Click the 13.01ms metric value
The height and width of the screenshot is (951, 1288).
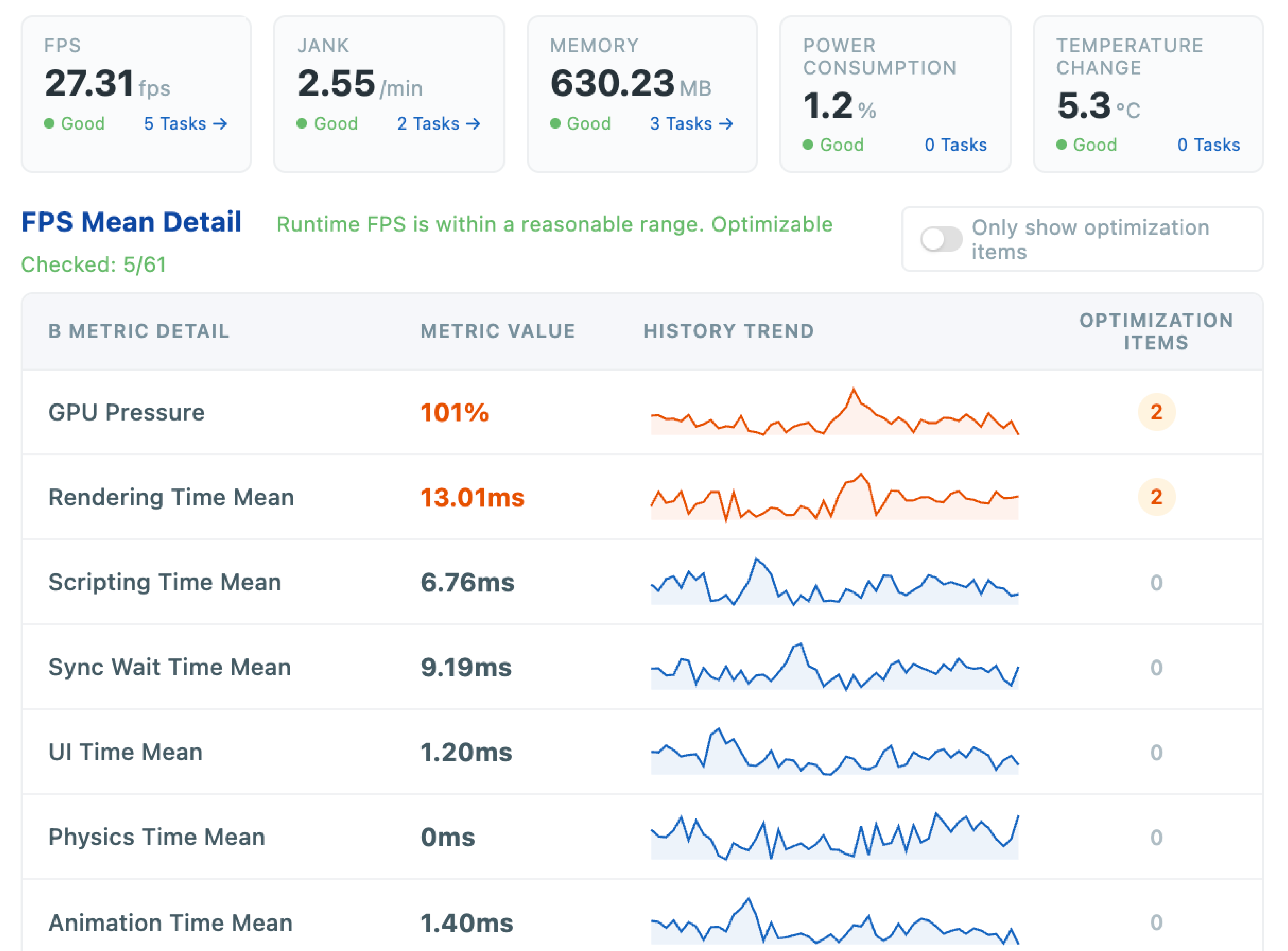click(472, 498)
